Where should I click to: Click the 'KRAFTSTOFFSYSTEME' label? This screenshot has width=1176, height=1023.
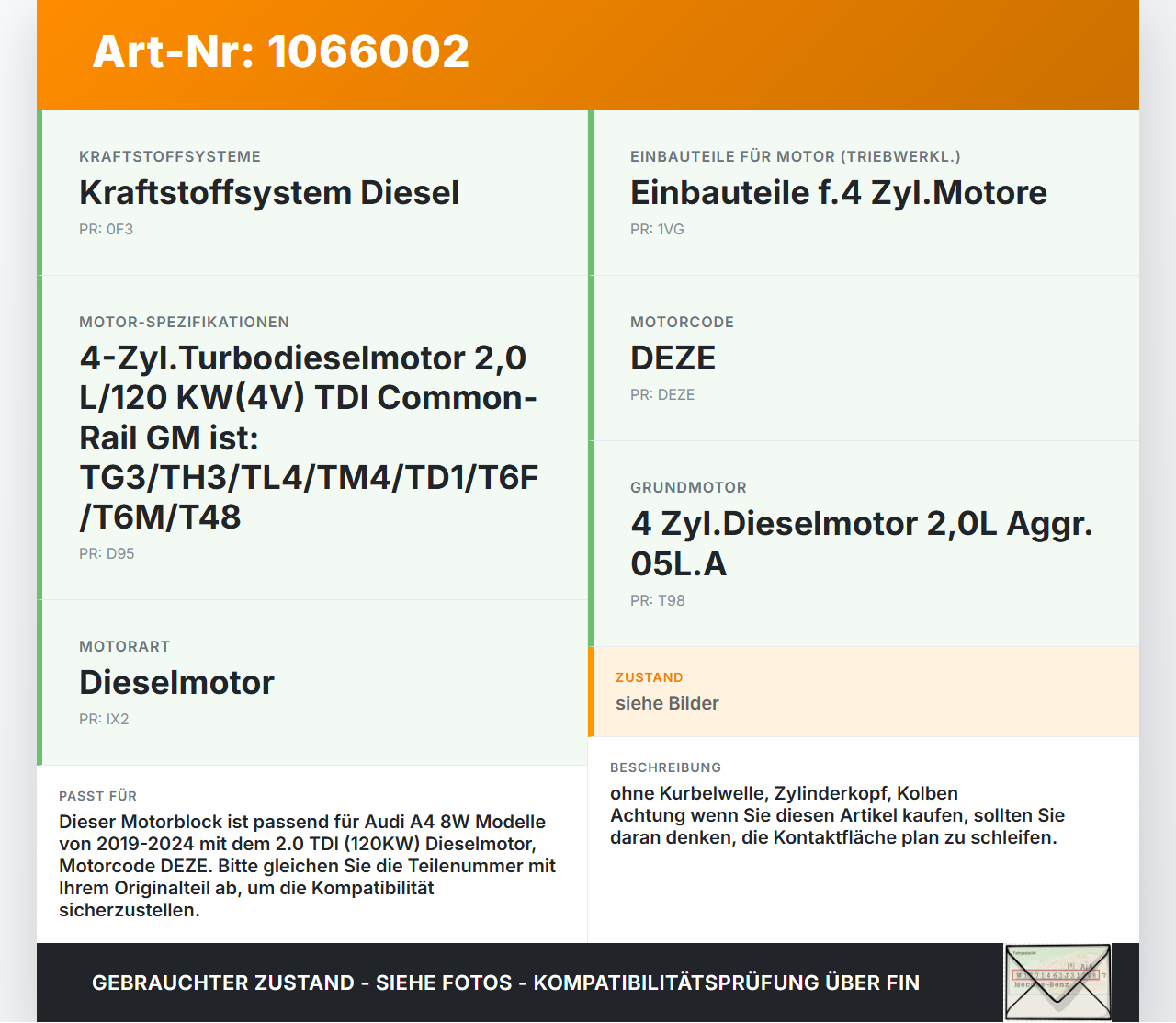tap(170, 157)
